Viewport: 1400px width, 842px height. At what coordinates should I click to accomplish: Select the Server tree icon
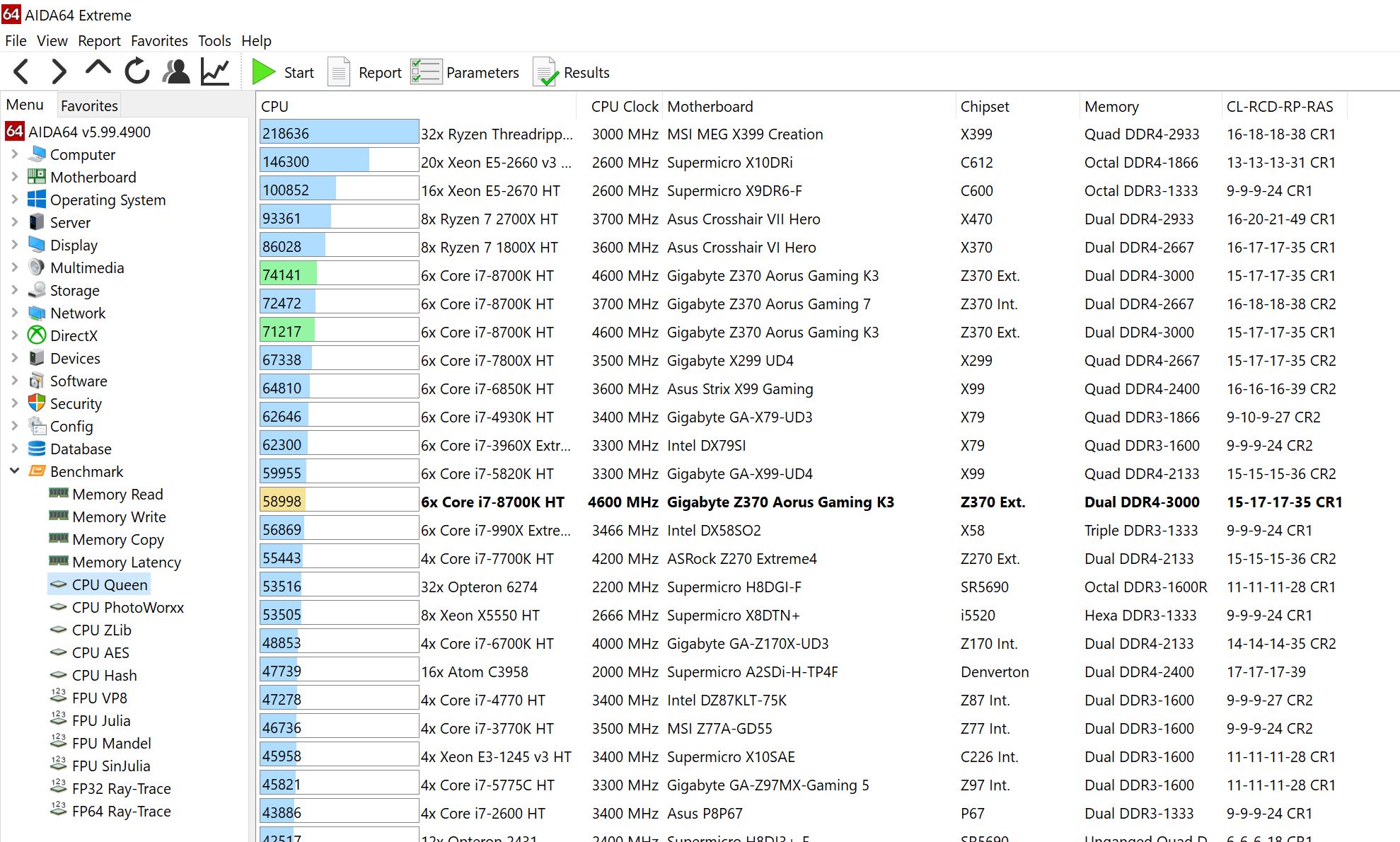coord(37,222)
